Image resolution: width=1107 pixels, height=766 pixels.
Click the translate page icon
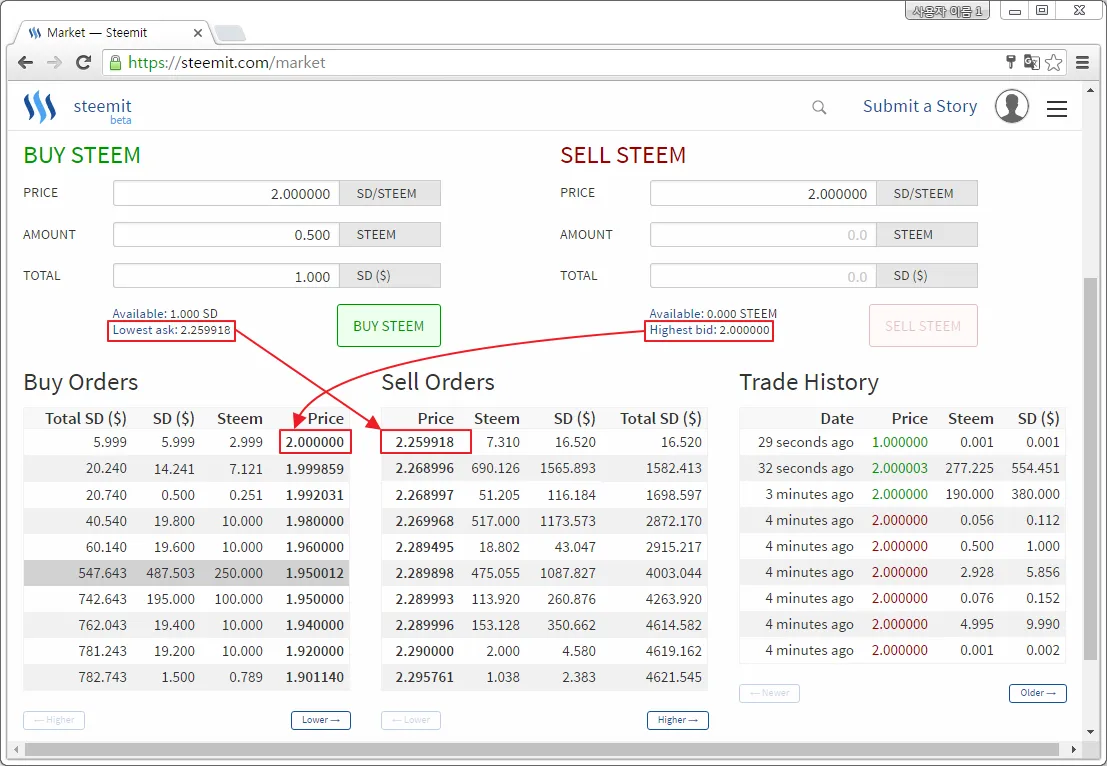1031,62
